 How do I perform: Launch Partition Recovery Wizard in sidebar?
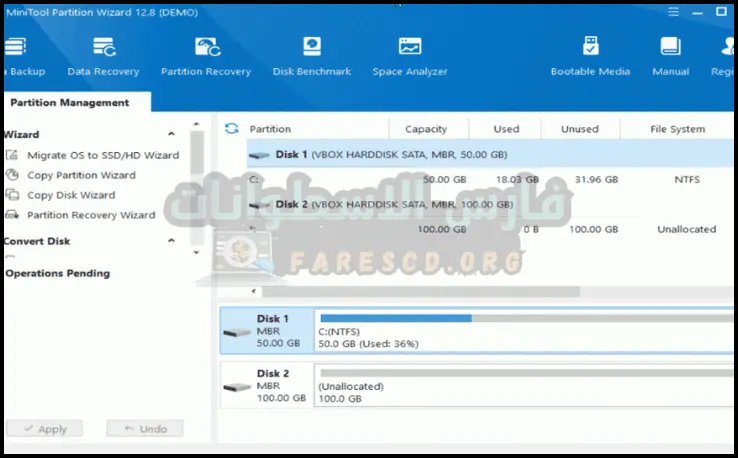coord(90,215)
